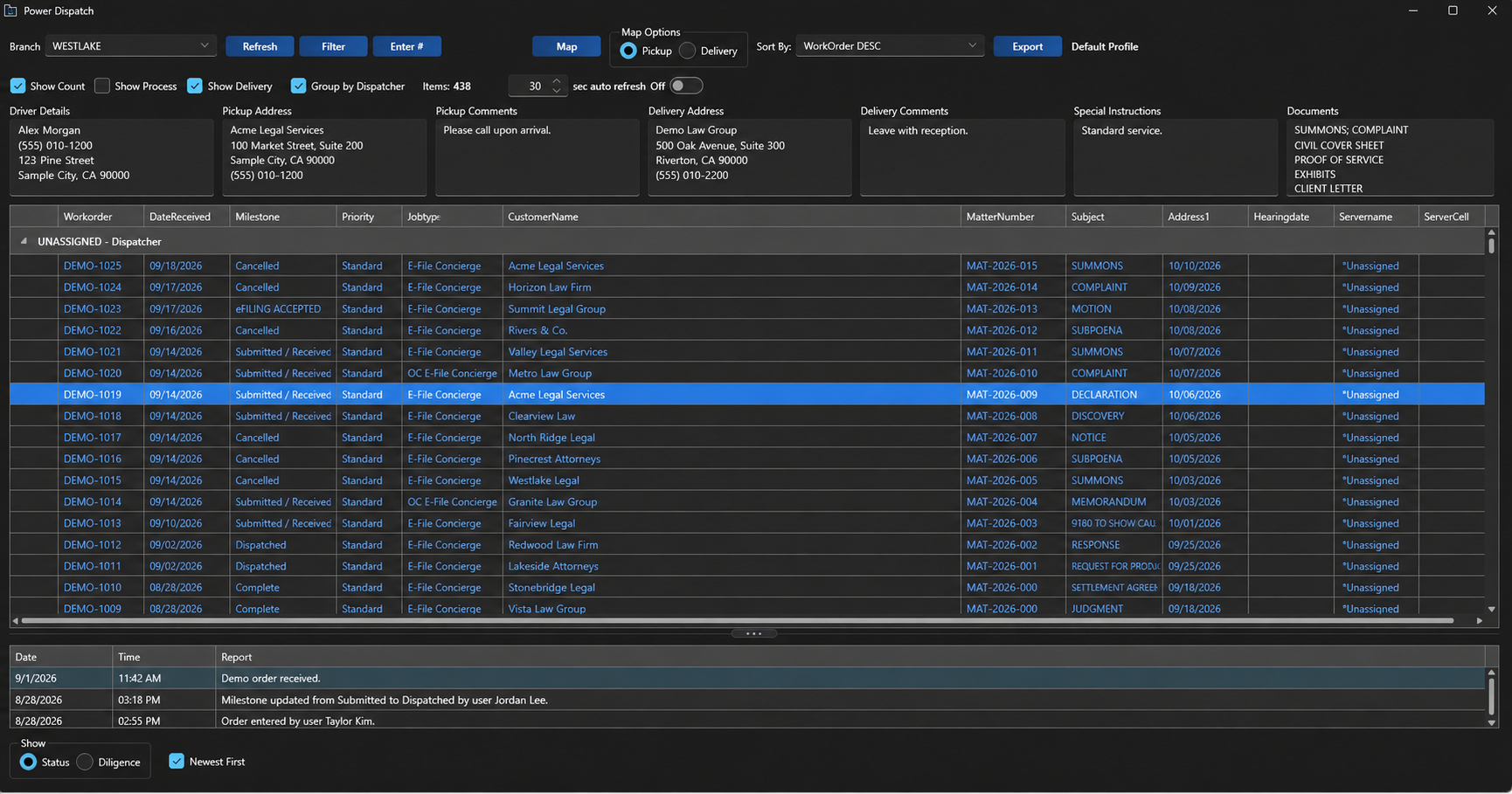Image resolution: width=1512 pixels, height=794 pixels.
Task: Click the status log vertical scrollbar
Action: [1491, 696]
